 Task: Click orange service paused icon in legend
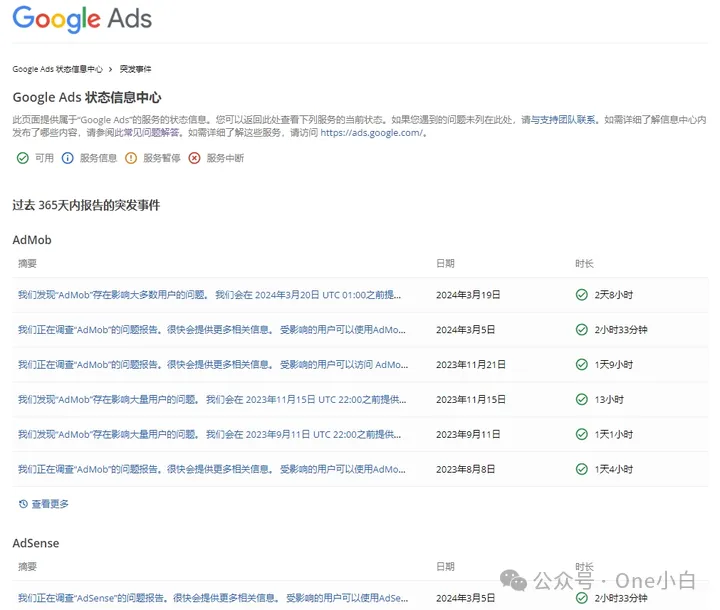point(131,158)
